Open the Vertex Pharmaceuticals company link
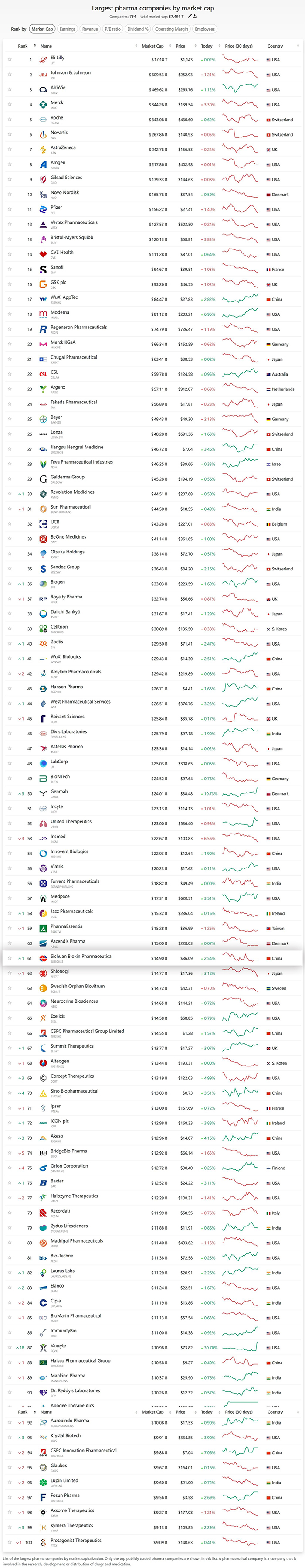 click(x=74, y=222)
